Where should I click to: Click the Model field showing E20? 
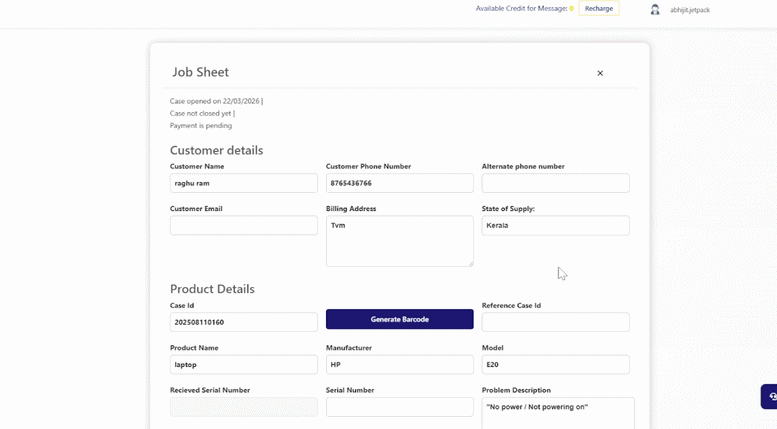tap(555, 364)
